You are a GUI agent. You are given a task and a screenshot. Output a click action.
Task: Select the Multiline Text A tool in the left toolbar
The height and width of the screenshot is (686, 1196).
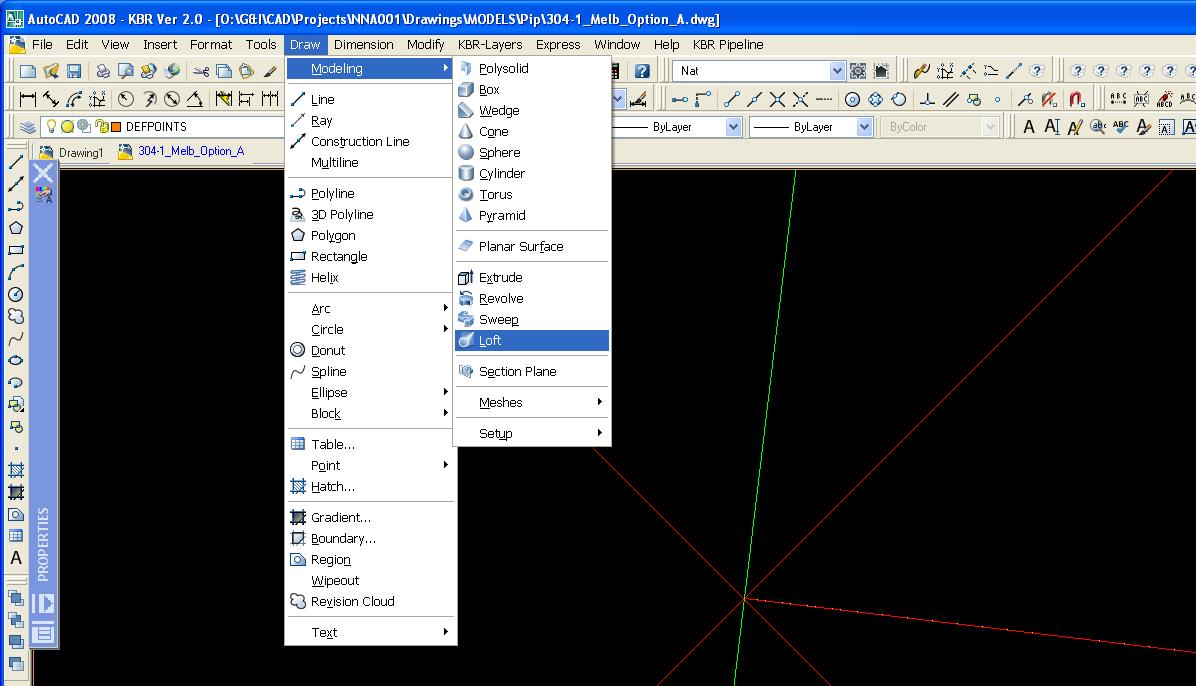pyautogui.click(x=15, y=558)
